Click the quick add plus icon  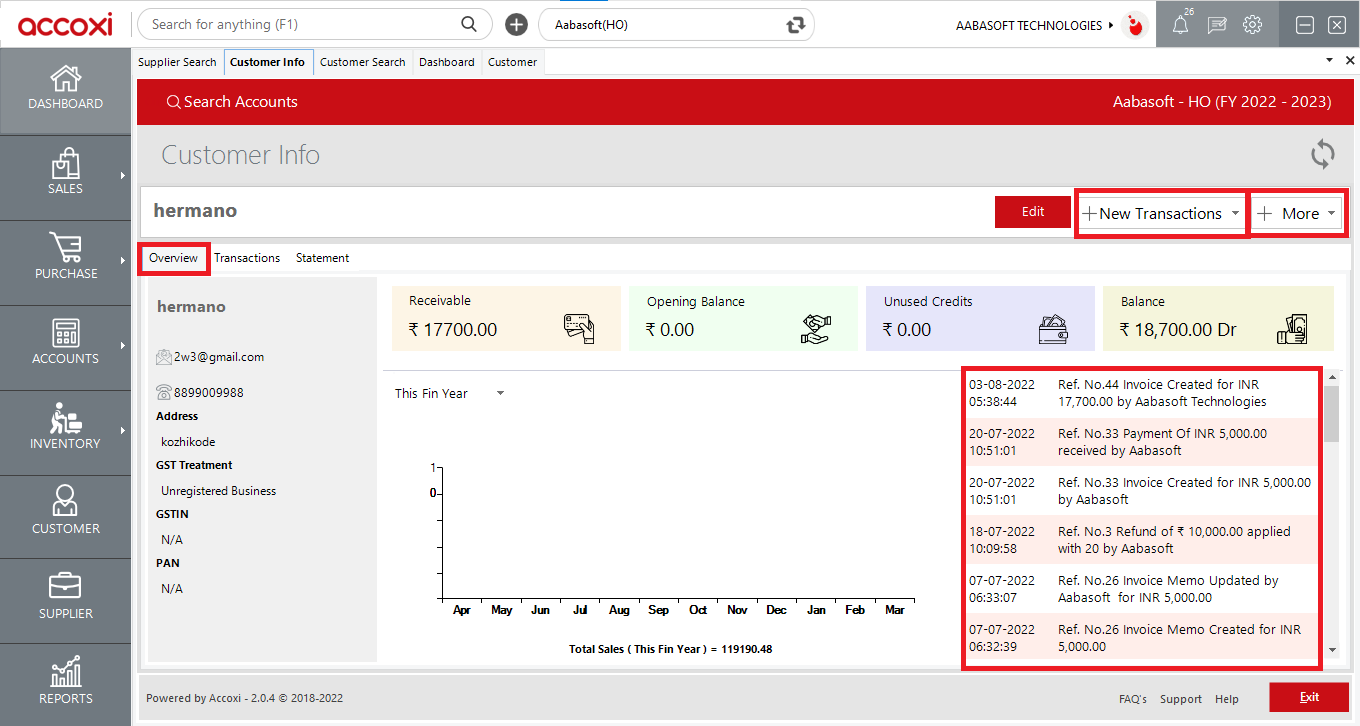pos(516,24)
